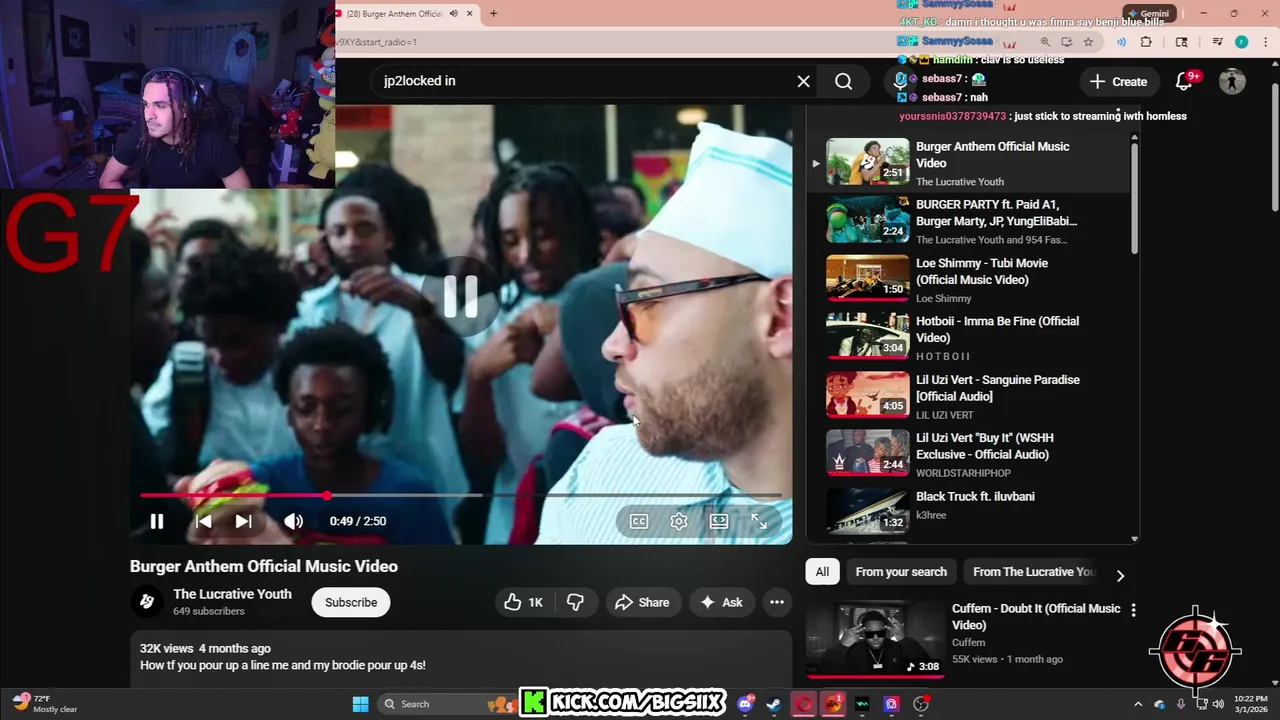This screenshot has width=1280, height=720.
Task: Open the browser zoom magnifier icon
Action: [x=1045, y=42]
